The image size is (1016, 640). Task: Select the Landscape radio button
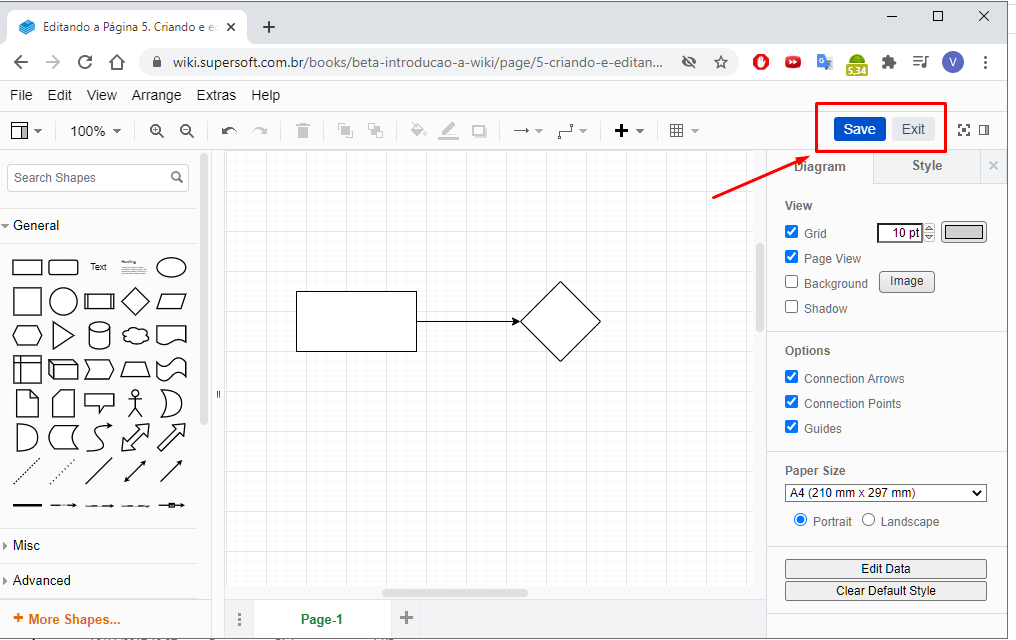pos(868,520)
